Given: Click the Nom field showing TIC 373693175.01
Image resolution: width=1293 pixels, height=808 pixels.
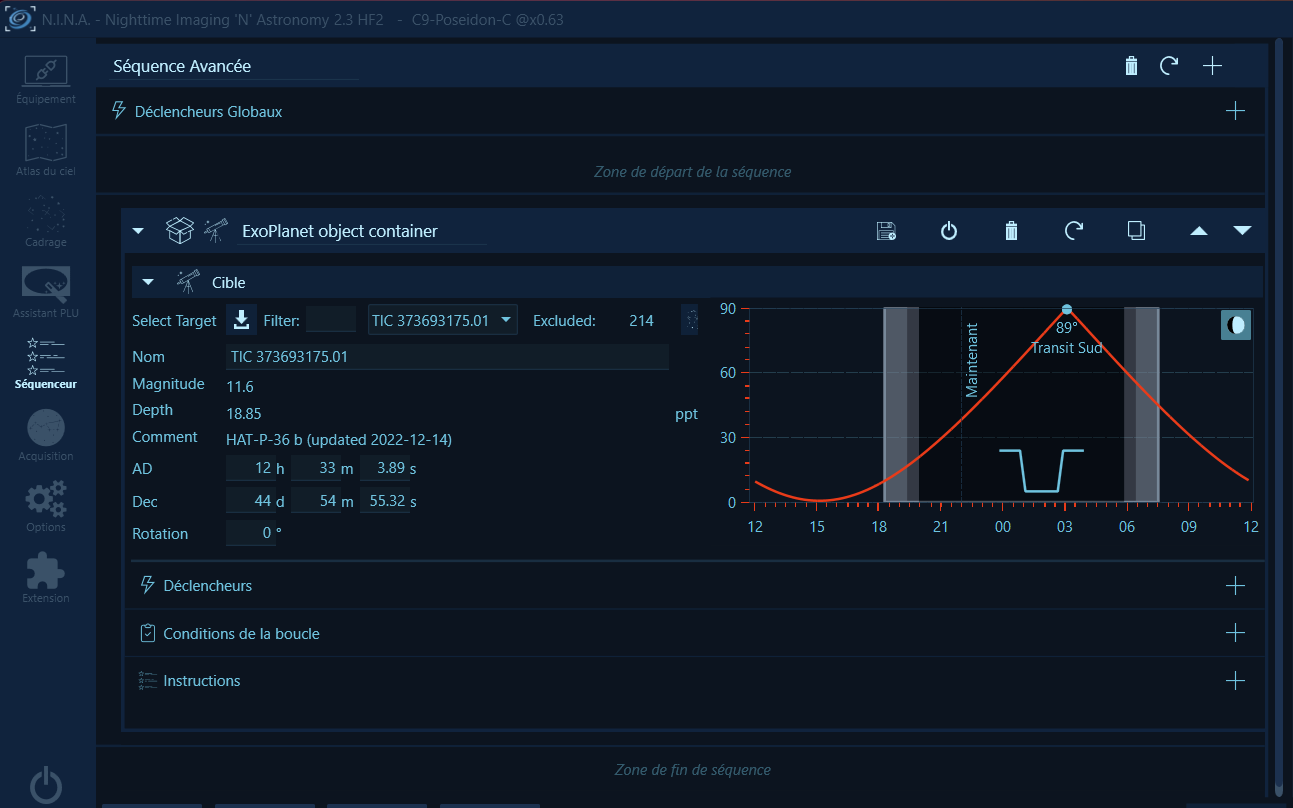Looking at the screenshot, I should coord(448,357).
